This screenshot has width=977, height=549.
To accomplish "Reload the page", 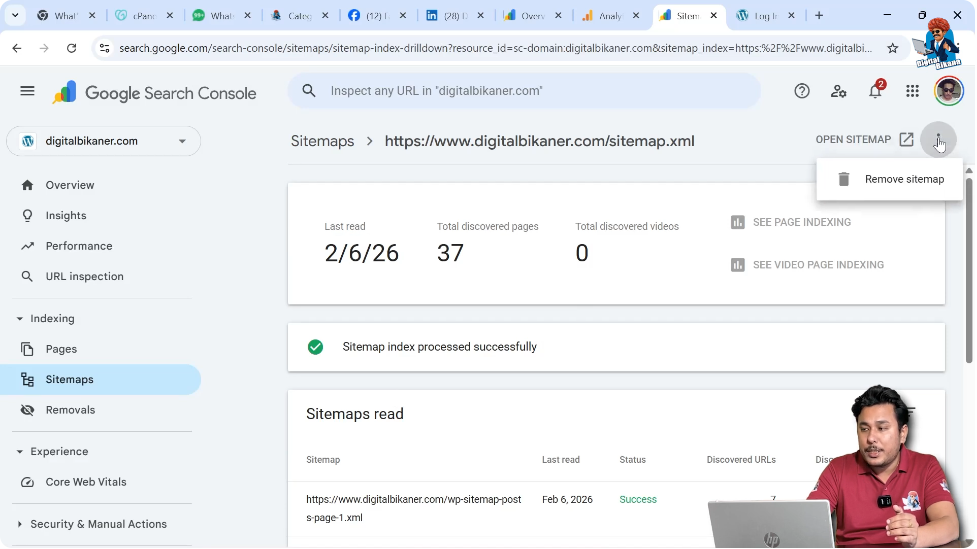I will pos(71,48).
